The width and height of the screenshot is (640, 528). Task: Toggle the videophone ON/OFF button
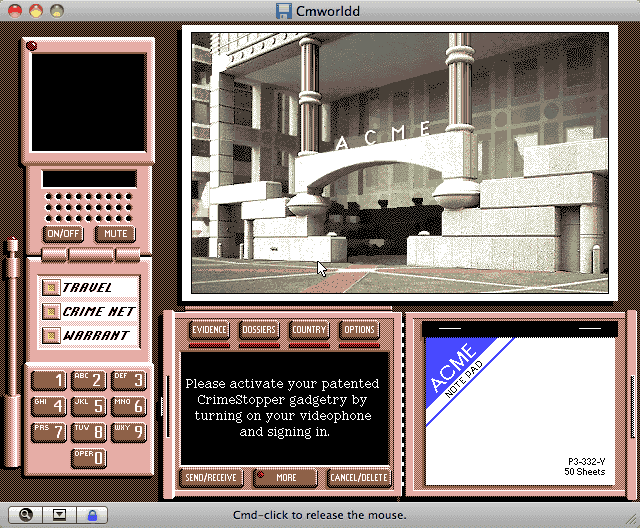(63, 234)
